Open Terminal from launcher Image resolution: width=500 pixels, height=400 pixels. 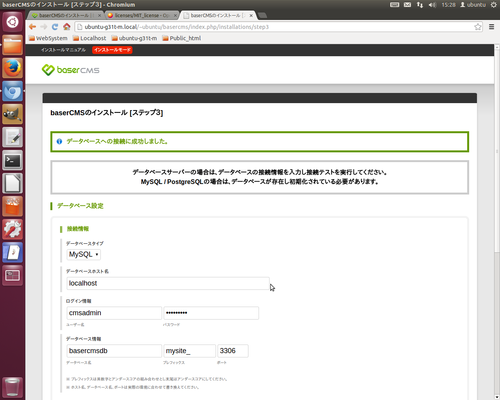(13, 160)
